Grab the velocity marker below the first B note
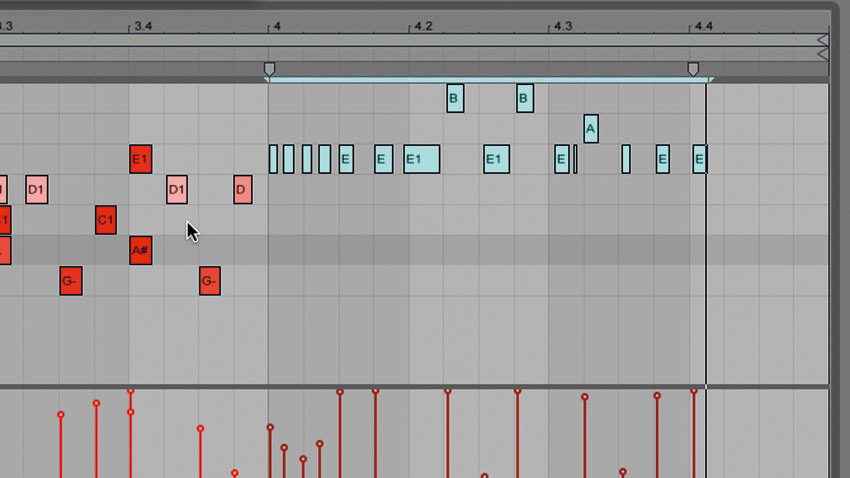Image resolution: width=850 pixels, height=478 pixels. click(447, 390)
